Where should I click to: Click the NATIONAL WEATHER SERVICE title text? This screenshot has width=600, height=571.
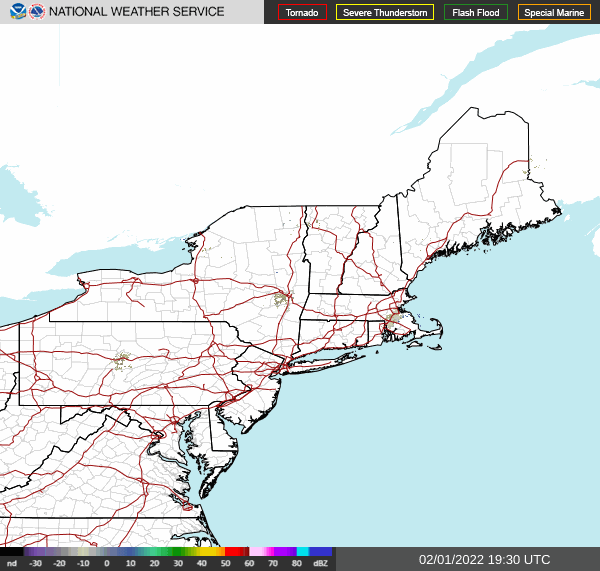[x=137, y=12]
